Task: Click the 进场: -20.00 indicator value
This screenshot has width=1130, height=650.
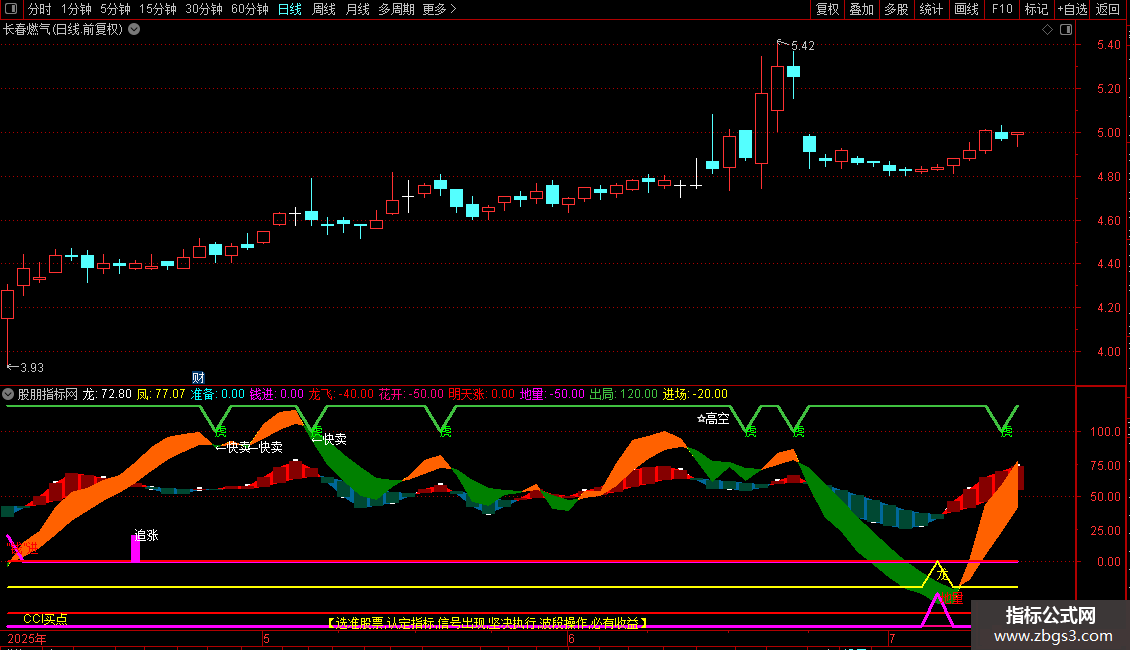Action: click(x=695, y=394)
